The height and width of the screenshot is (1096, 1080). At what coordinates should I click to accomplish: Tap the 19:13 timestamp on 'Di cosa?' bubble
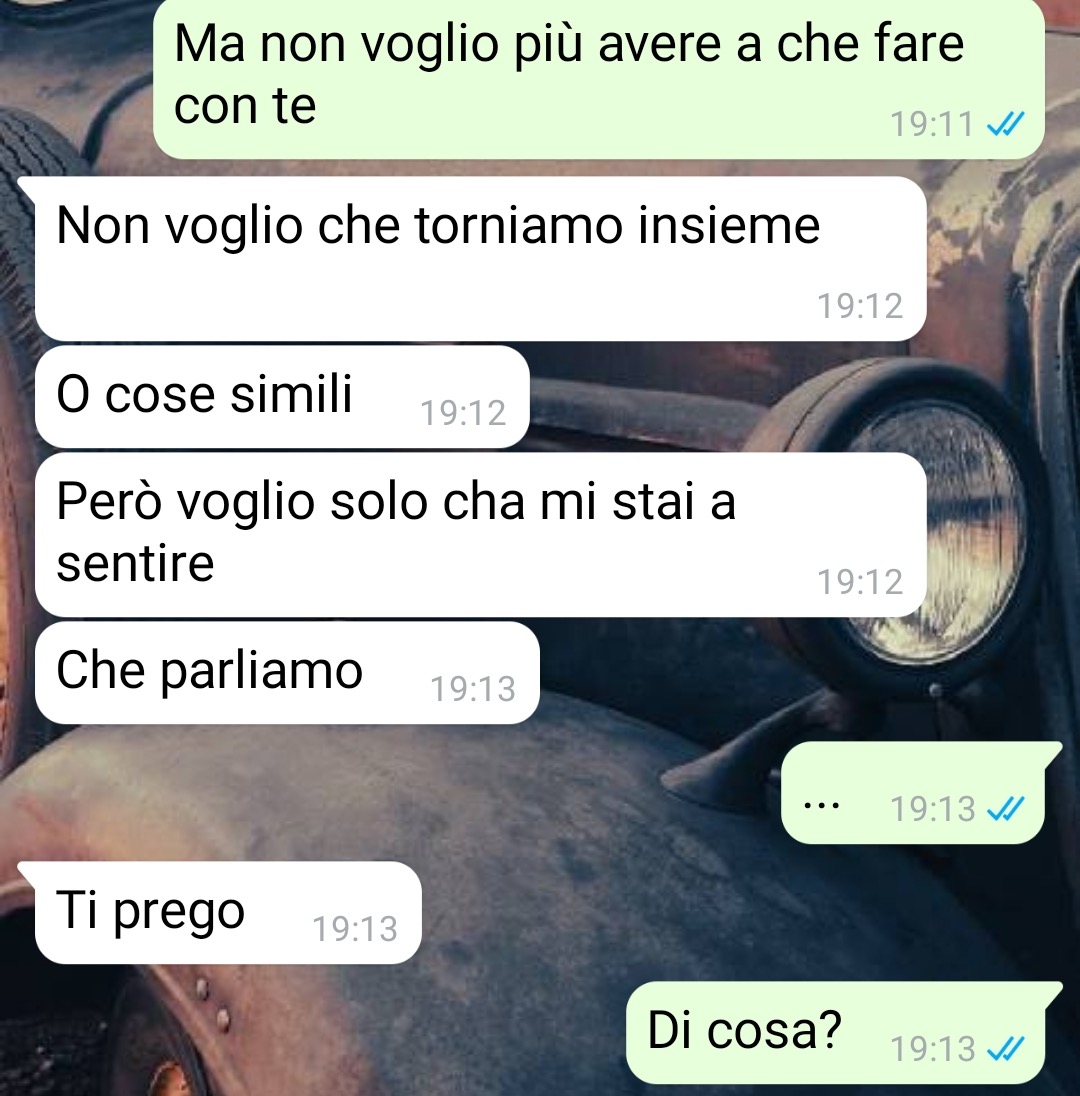932,1049
